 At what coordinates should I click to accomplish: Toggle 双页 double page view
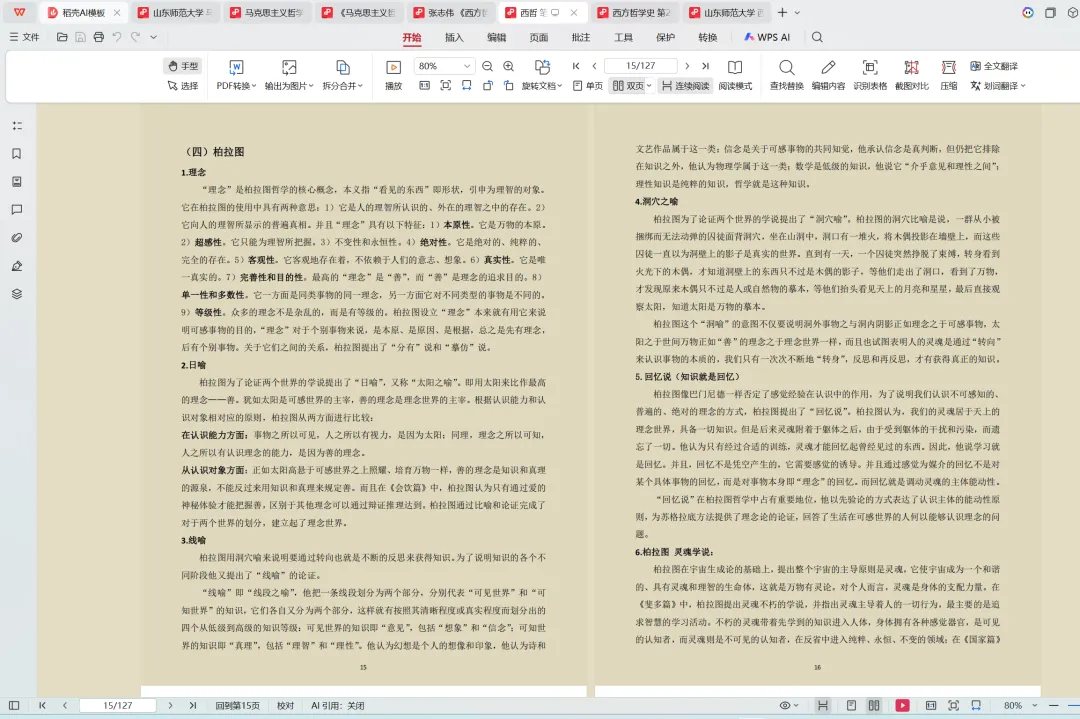click(x=627, y=86)
